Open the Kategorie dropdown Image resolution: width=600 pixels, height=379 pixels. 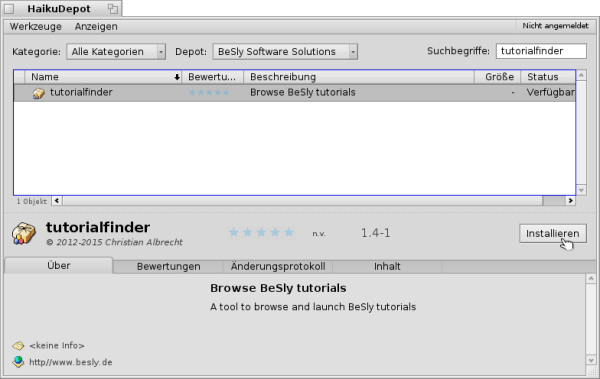click(116, 52)
